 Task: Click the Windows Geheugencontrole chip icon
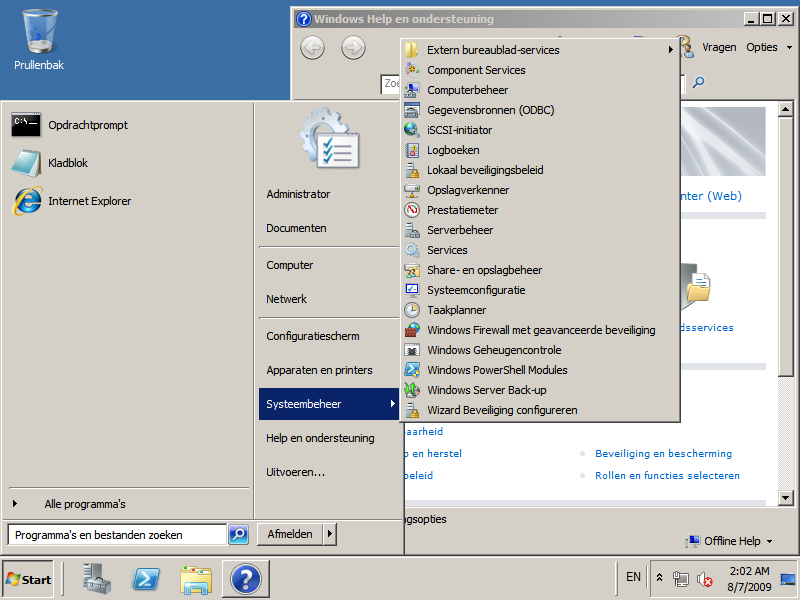412,350
